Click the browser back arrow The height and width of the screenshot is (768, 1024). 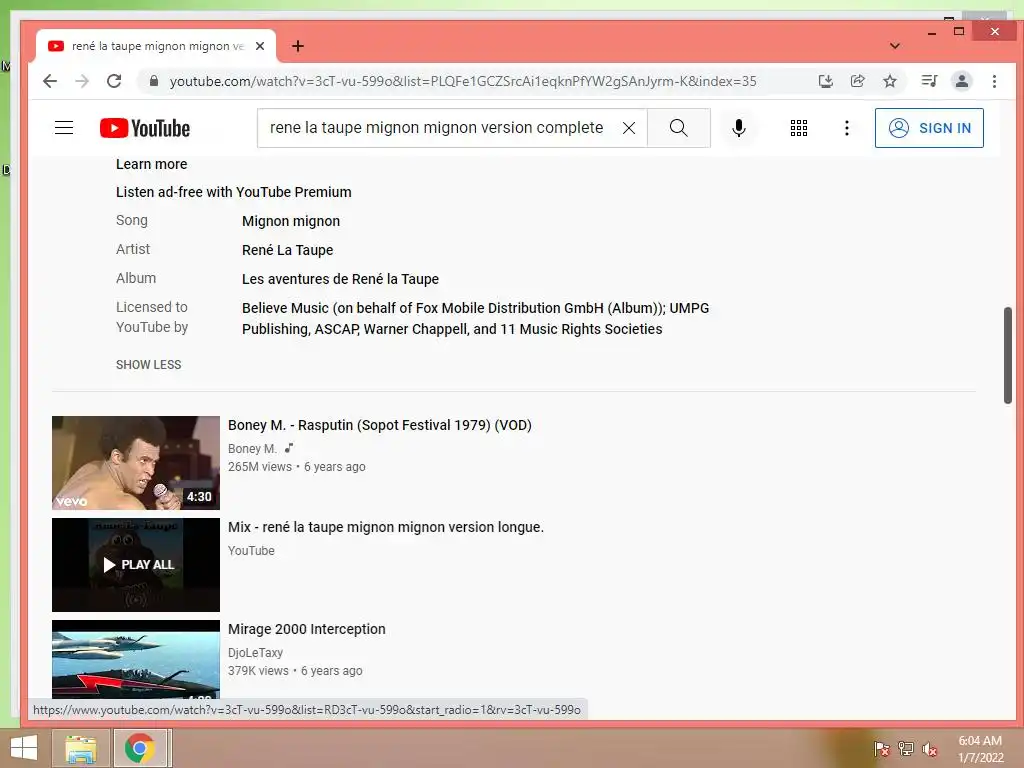pyautogui.click(x=50, y=81)
